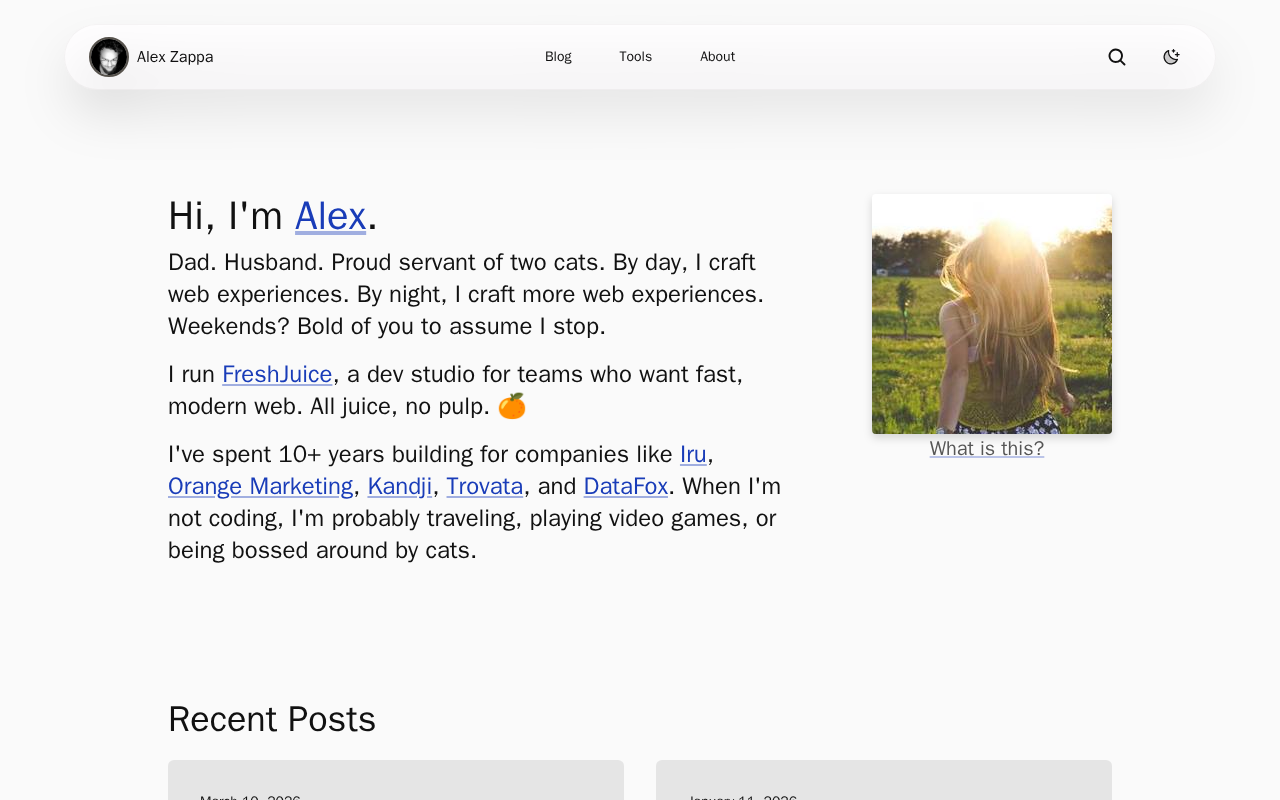
Task: Follow the Alex link in the heading
Action: (x=330, y=216)
